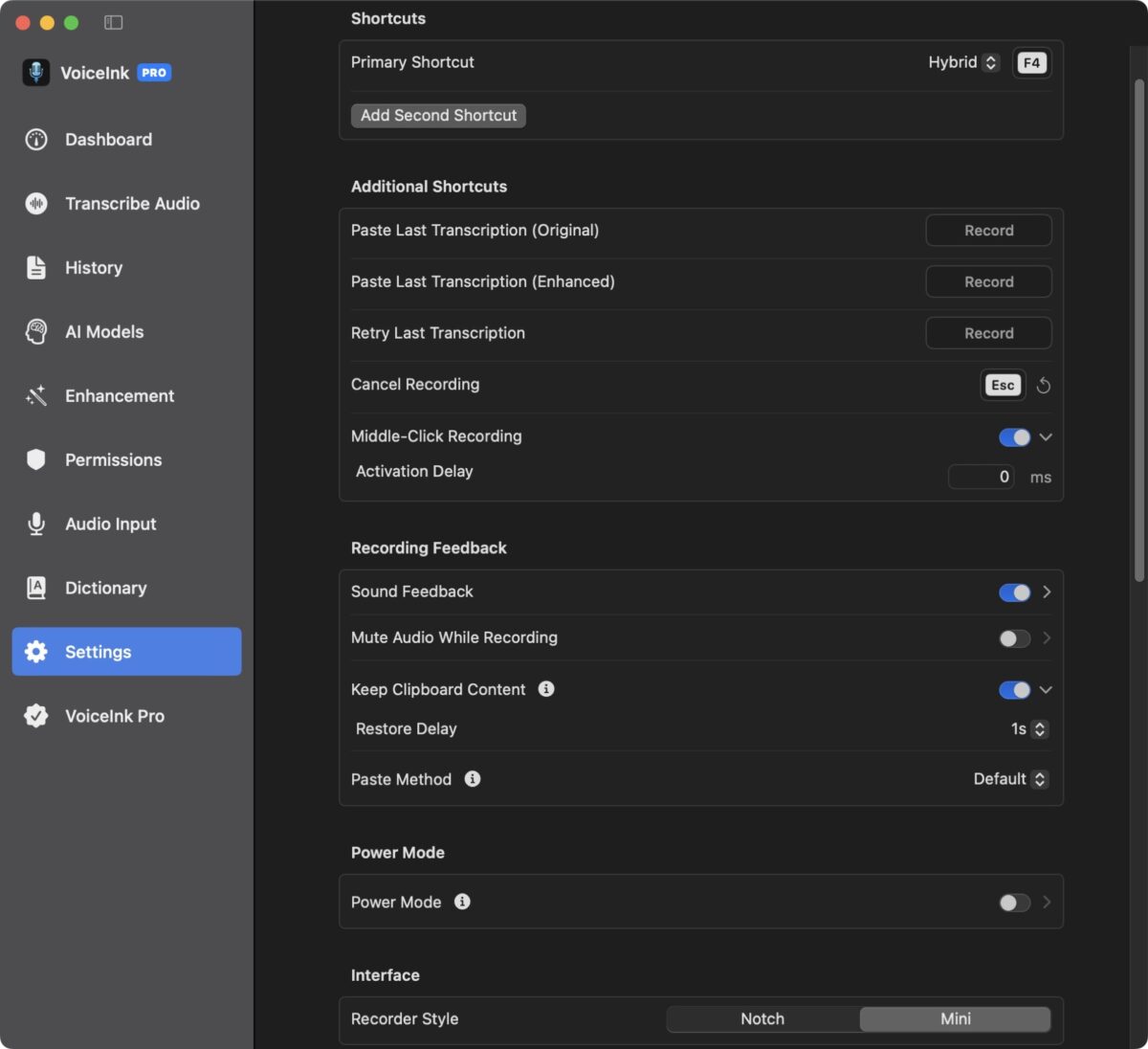Click the F4 primary shortcut key

(1031, 63)
